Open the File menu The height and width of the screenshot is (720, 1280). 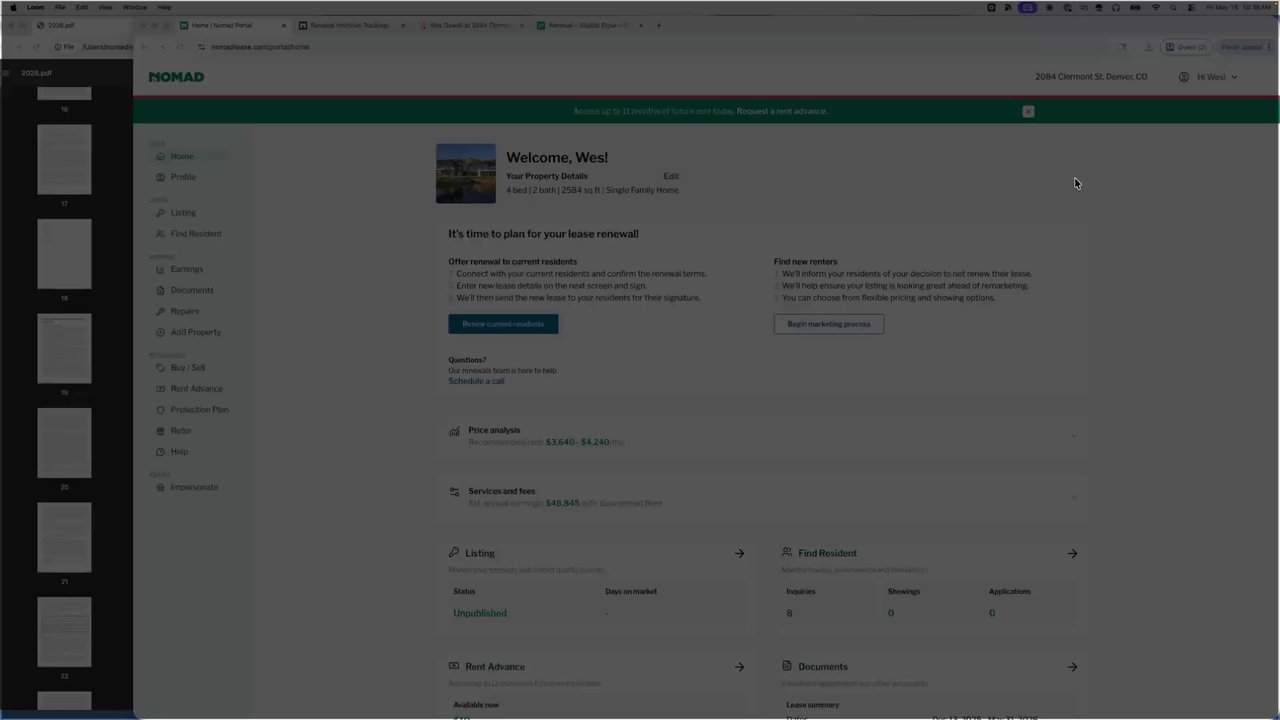[60, 7]
